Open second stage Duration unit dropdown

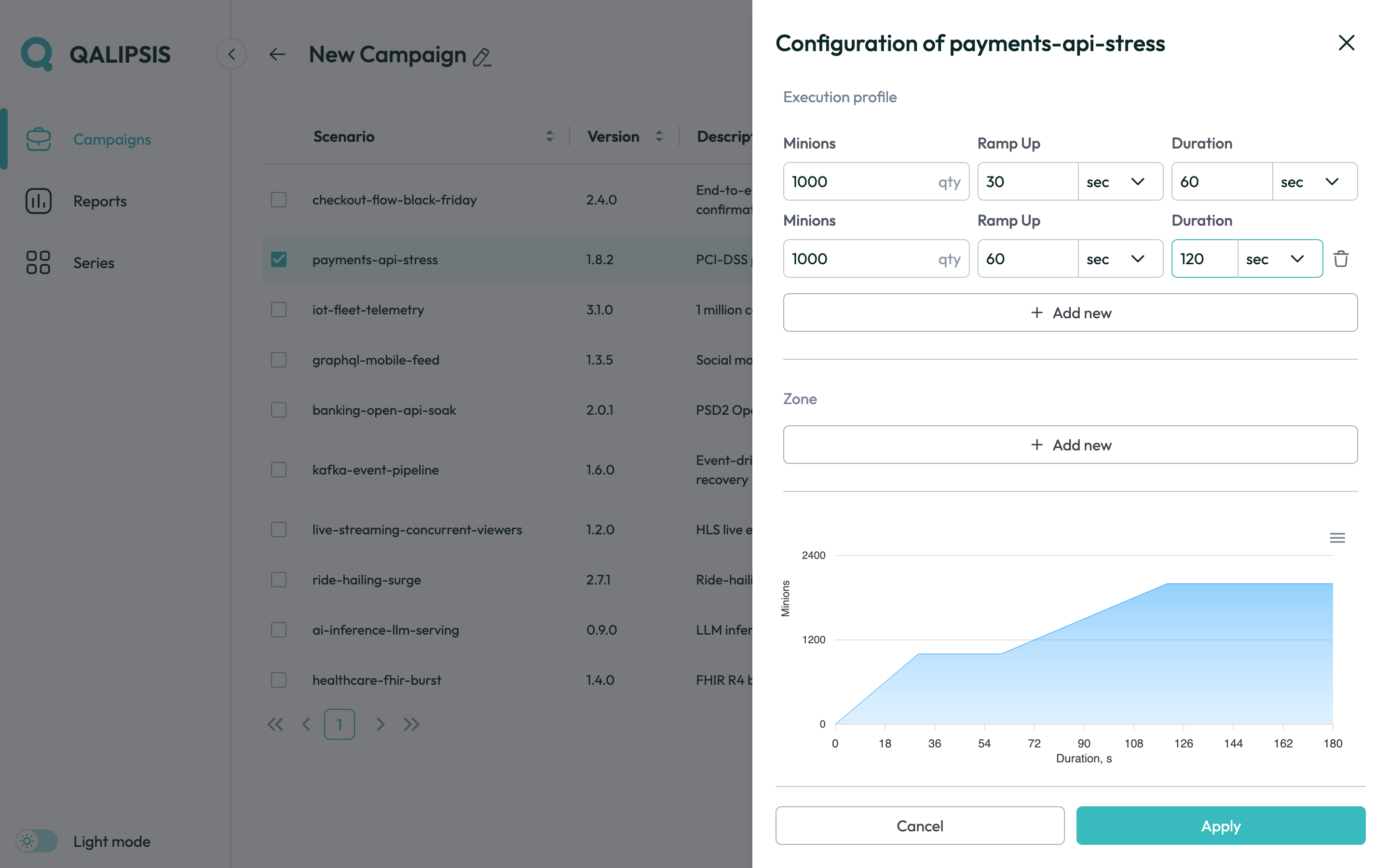click(x=1280, y=259)
